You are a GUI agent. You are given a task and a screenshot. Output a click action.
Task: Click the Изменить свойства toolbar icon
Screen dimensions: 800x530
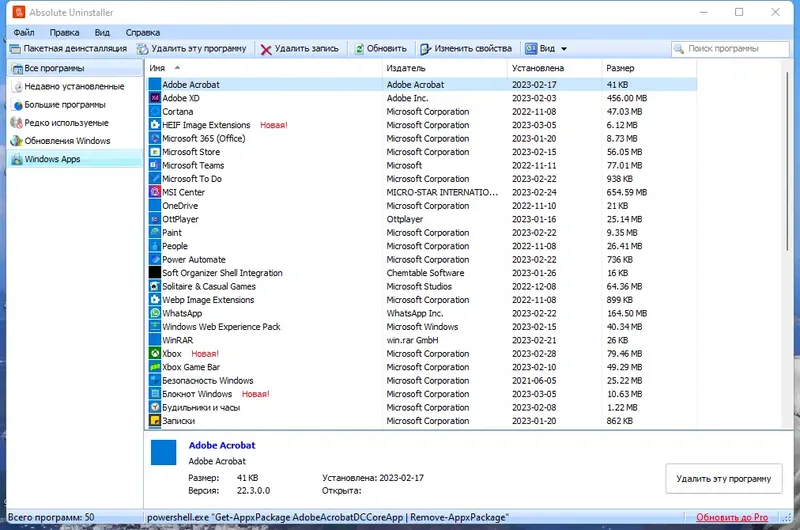(x=426, y=49)
